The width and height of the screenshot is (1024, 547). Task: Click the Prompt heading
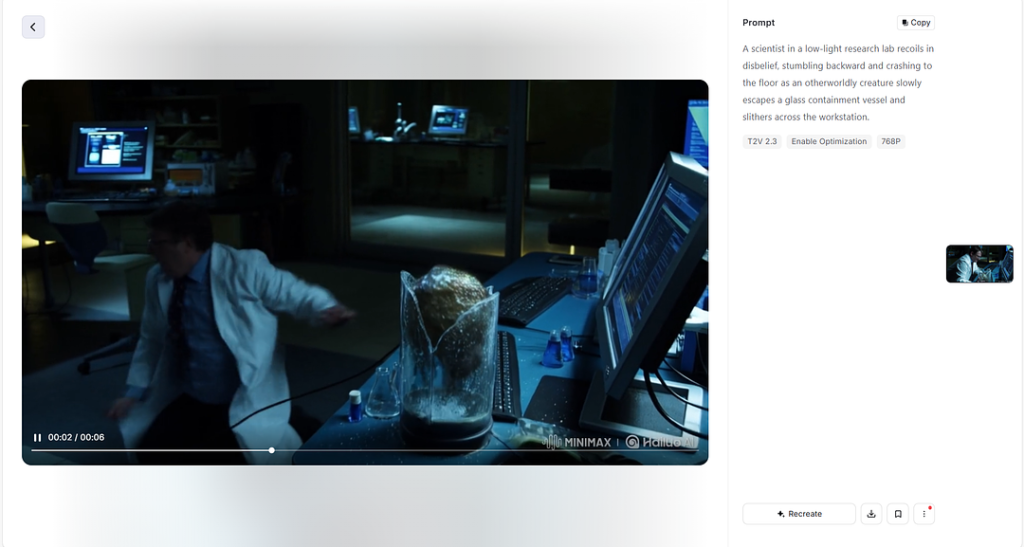pyautogui.click(x=758, y=23)
